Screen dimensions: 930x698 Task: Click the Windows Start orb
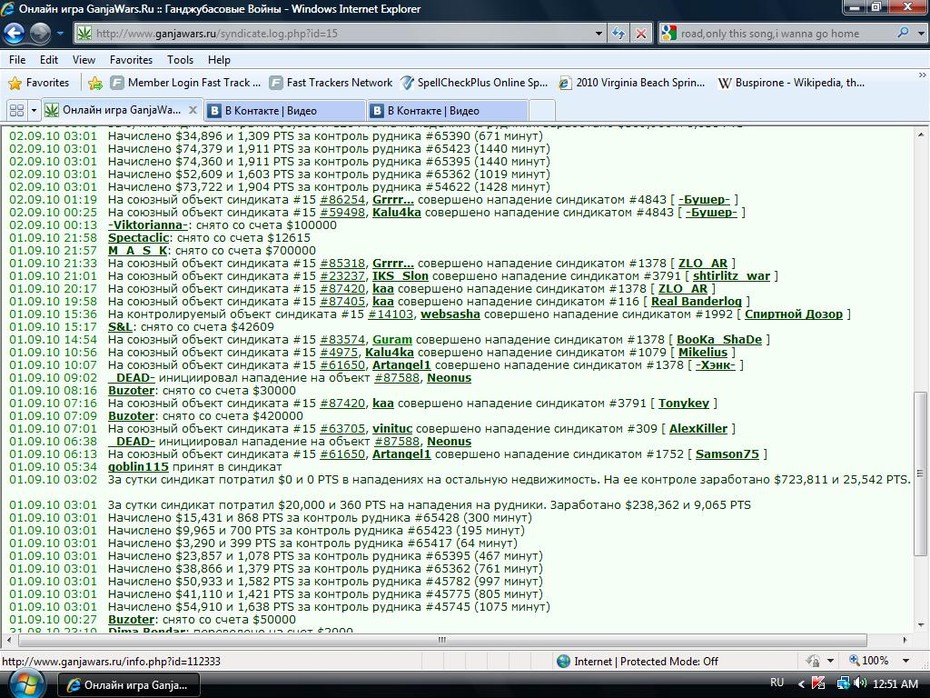(26, 684)
